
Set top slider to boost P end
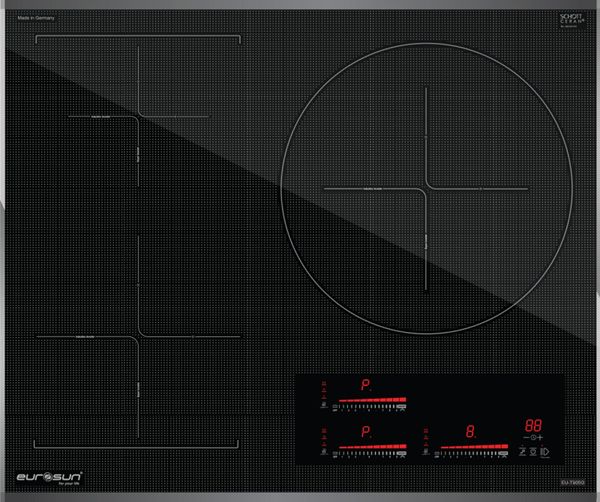point(402,406)
